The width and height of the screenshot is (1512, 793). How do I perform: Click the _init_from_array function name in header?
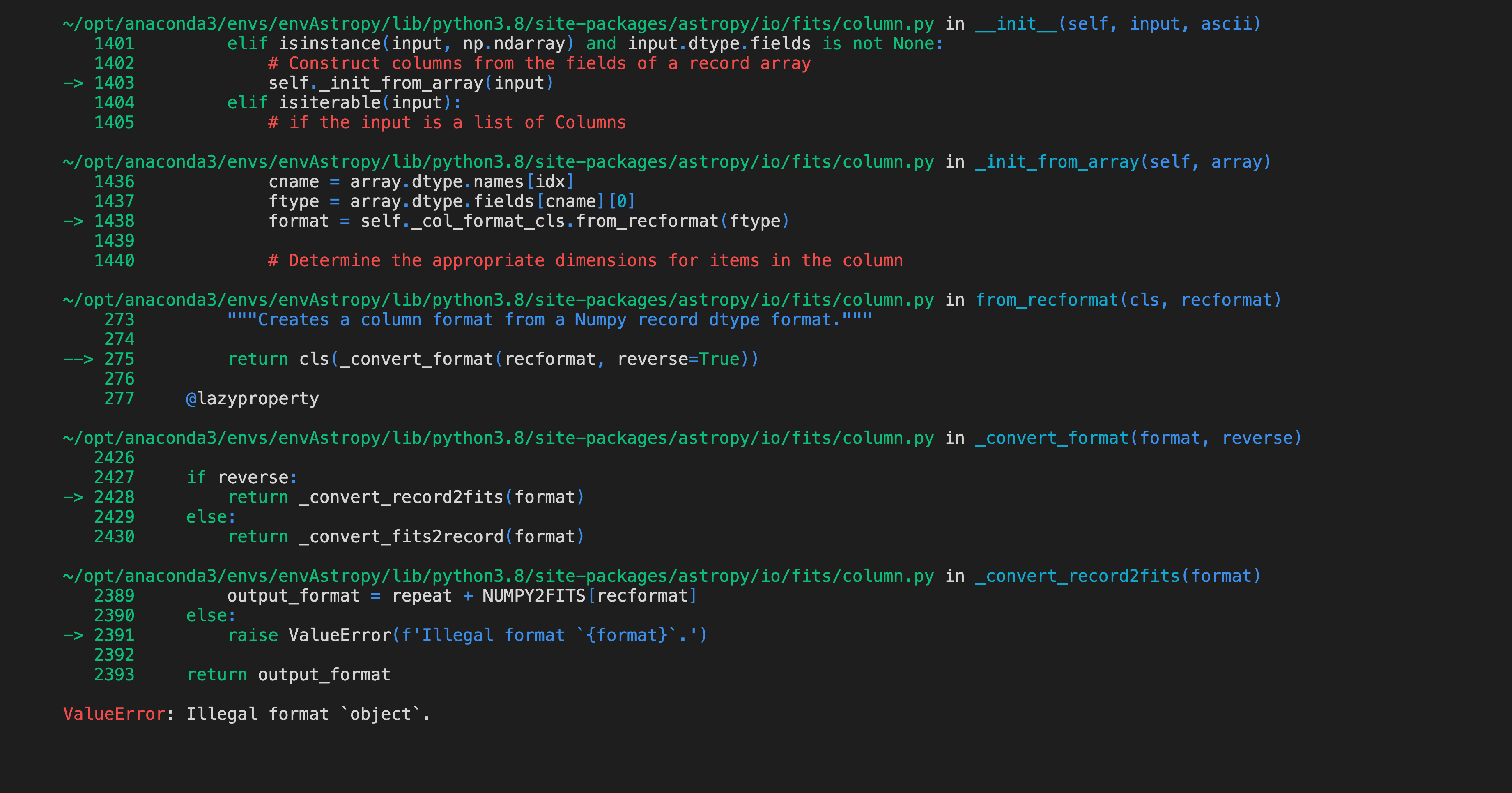(x=1057, y=162)
